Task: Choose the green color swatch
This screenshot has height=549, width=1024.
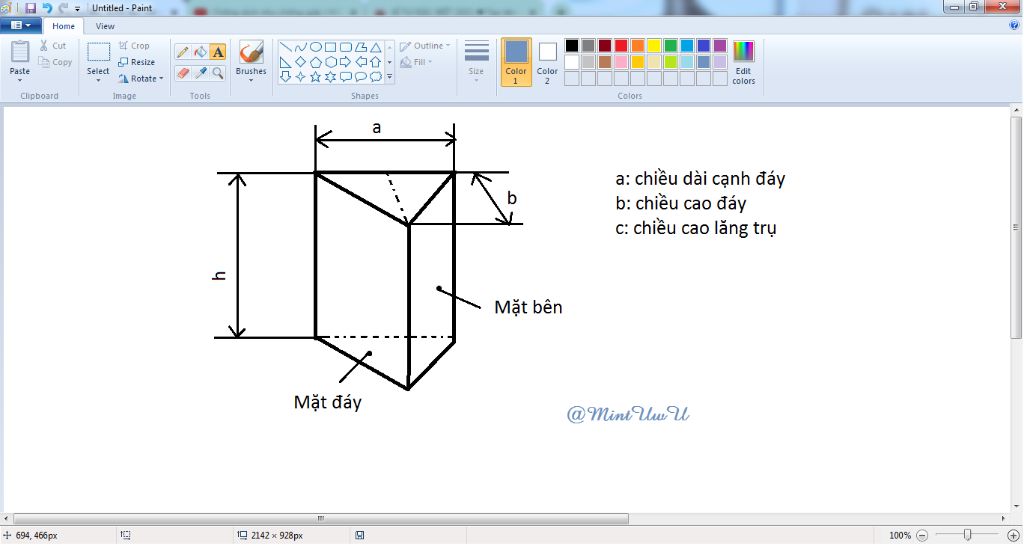Action: coord(671,46)
